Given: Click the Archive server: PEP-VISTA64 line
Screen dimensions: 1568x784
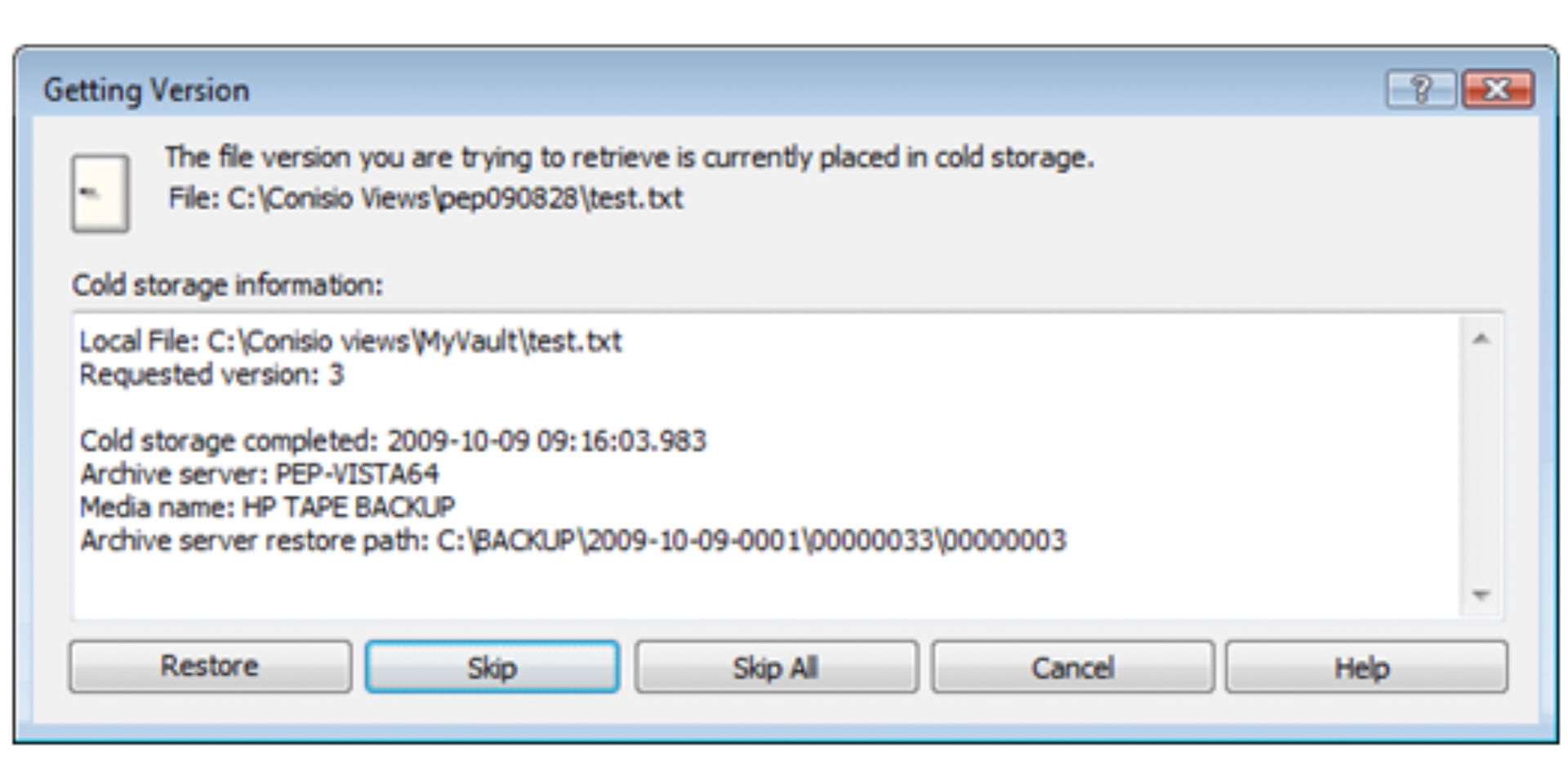Looking at the screenshot, I should tap(259, 474).
